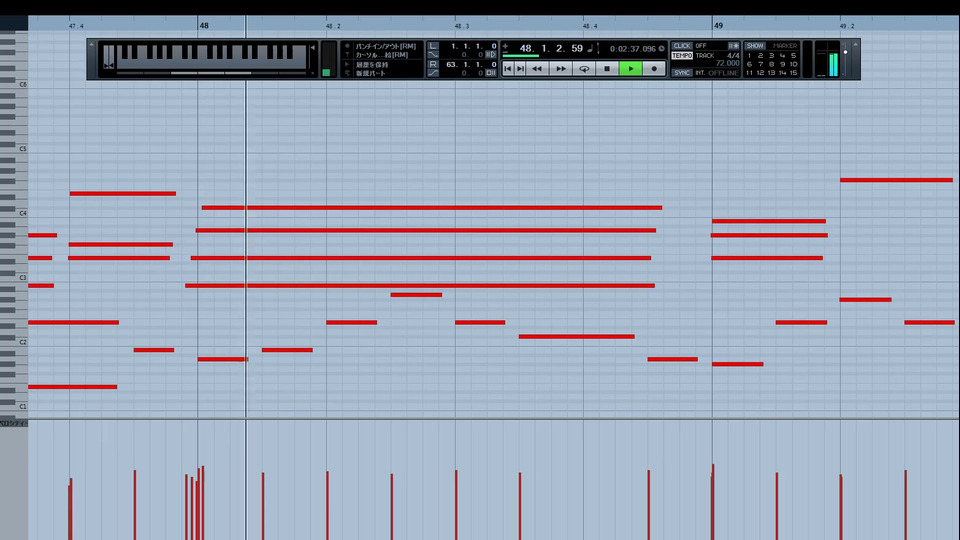Click the virtual keyboard display toggle arrow
Screen dimensions: 960x540
coord(313,47)
